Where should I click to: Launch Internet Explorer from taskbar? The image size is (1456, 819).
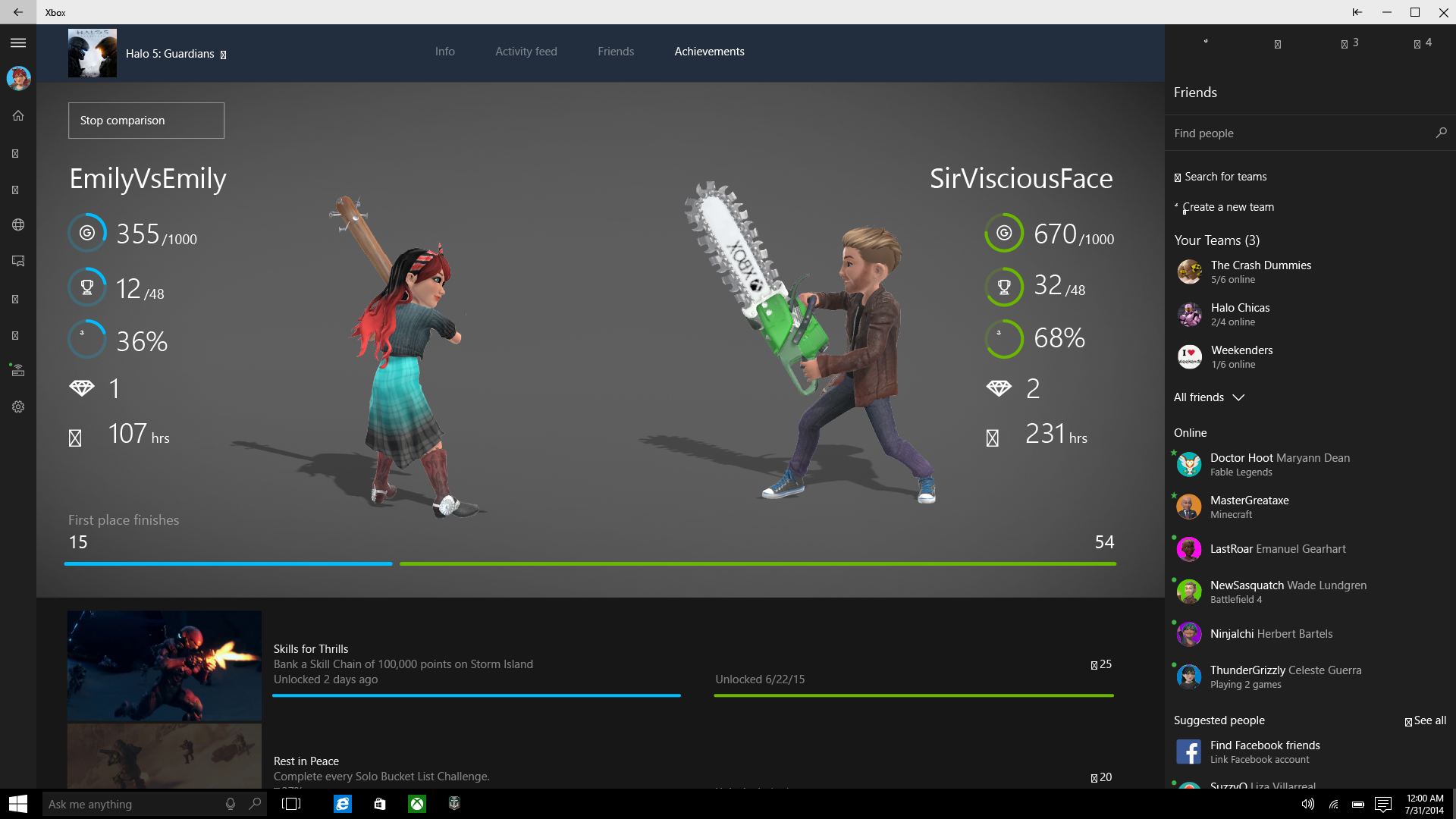coord(343,804)
